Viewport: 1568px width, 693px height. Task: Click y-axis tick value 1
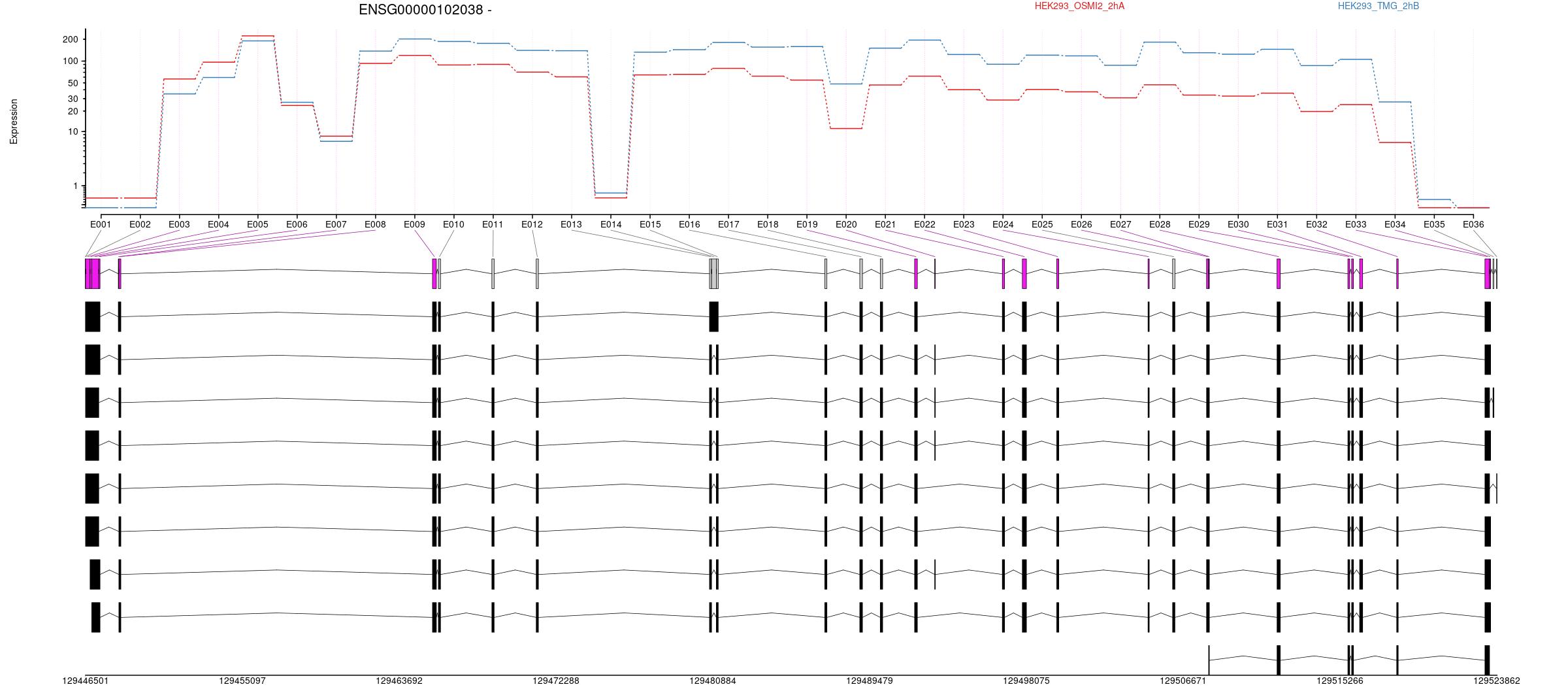[x=76, y=186]
